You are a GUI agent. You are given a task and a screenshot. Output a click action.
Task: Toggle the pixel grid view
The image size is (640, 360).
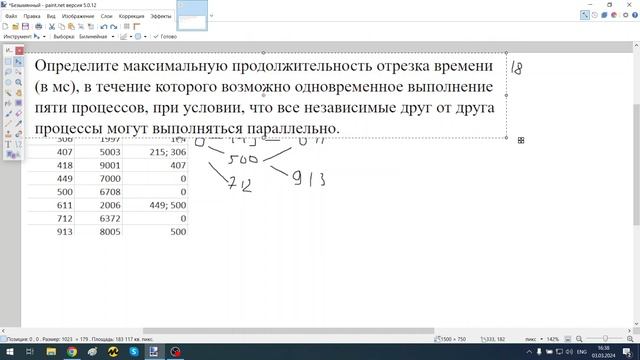127,27
